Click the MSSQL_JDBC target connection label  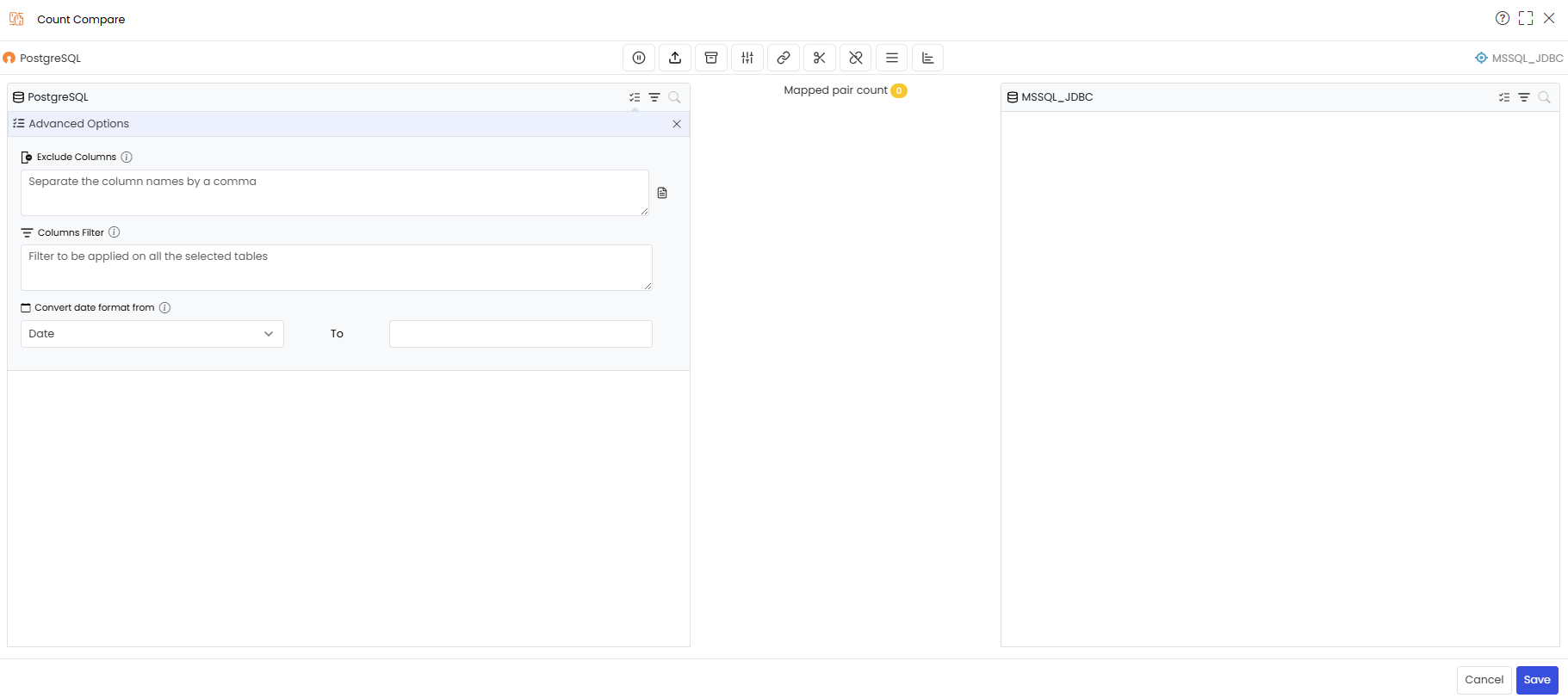(x=1528, y=59)
